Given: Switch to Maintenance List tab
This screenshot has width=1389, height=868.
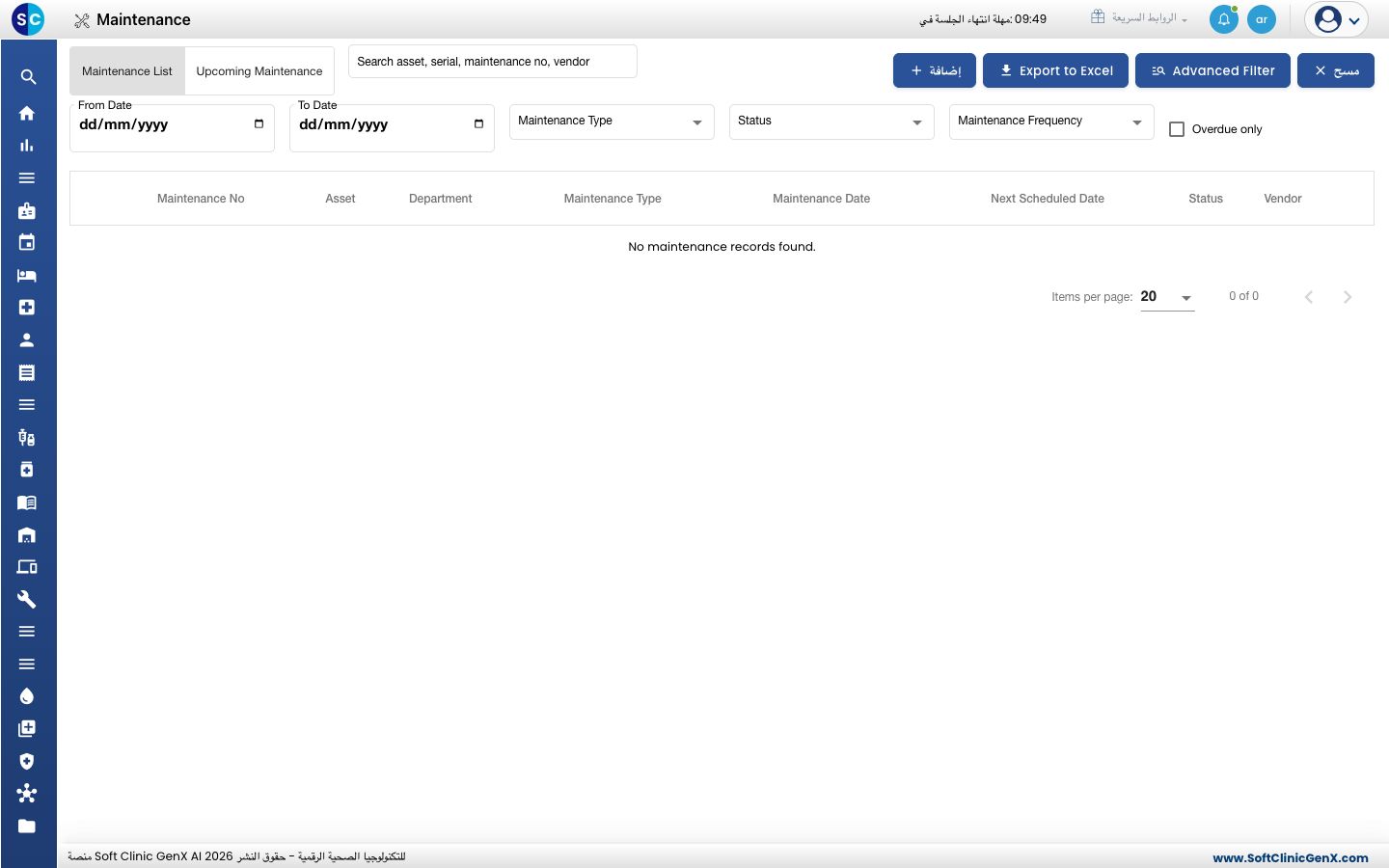Looking at the screenshot, I should (x=127, y=71).
